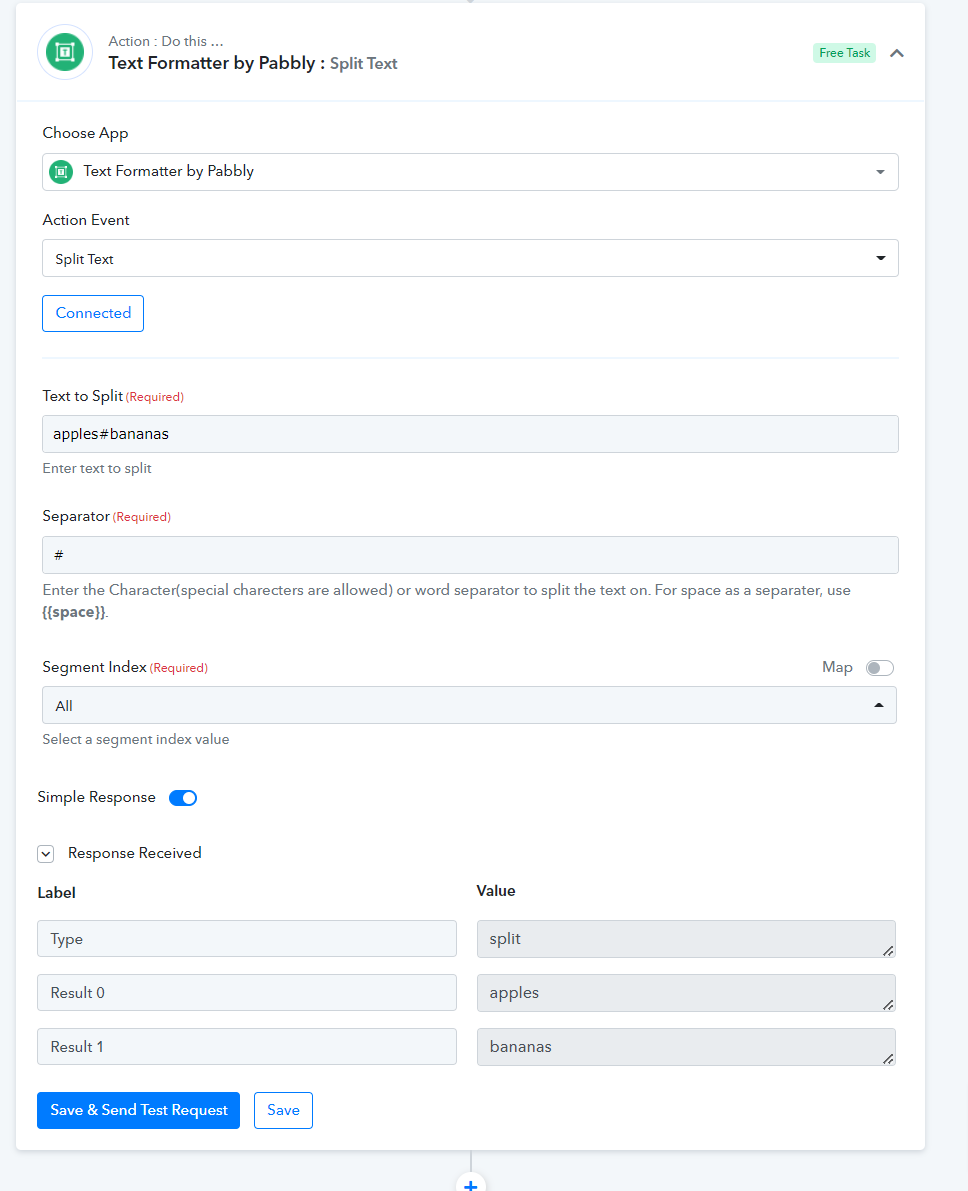
Task: Open the Action Event dropdown arrow
Action: (881, 258)
